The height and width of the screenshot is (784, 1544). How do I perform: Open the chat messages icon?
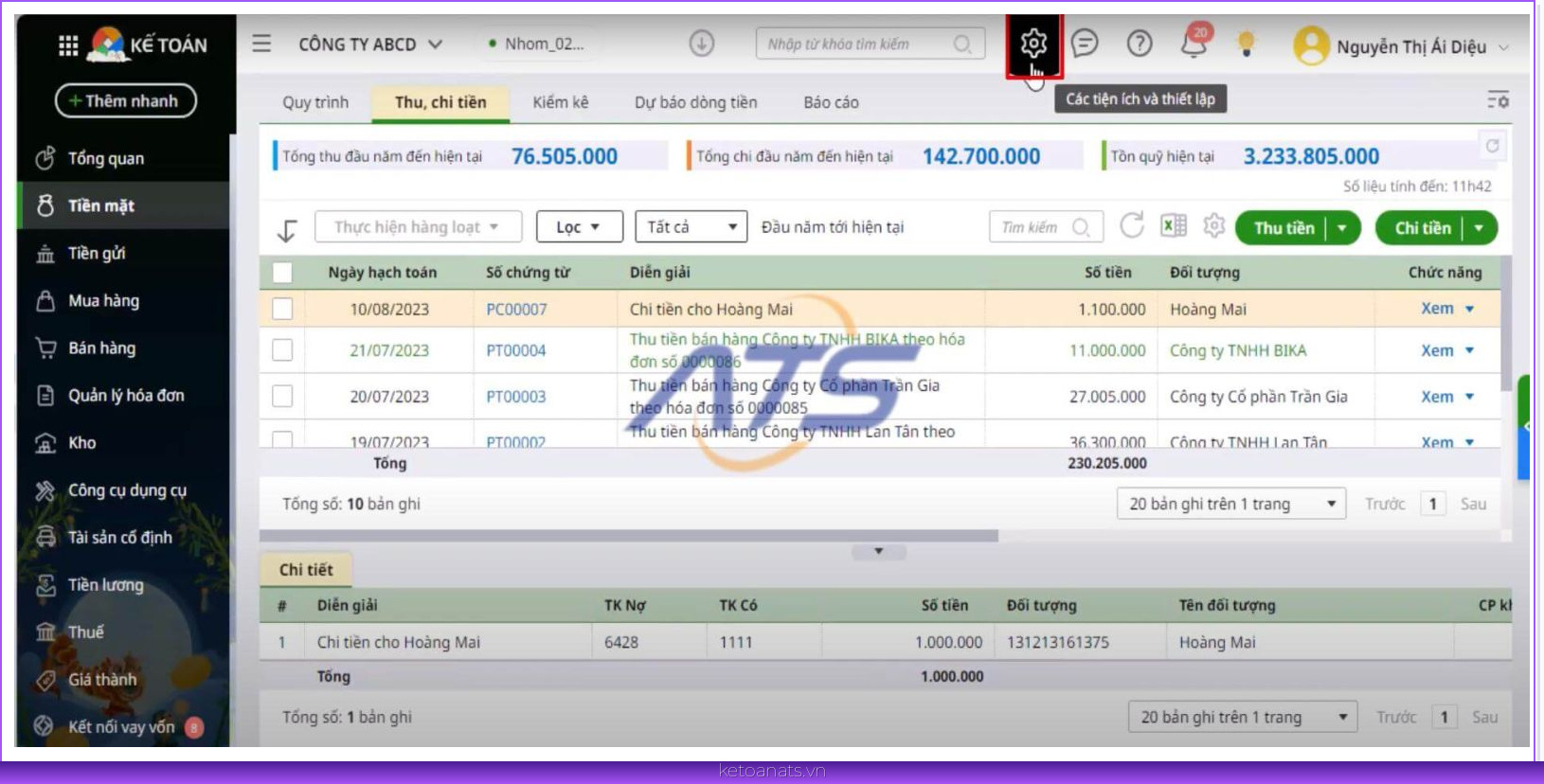(1085, 44)
